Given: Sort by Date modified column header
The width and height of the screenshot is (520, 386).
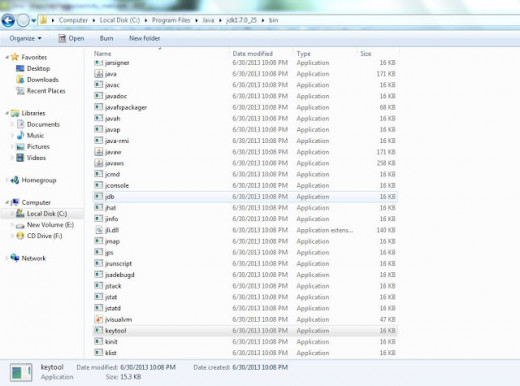Looking at the screenshot, I should [253, 54].
